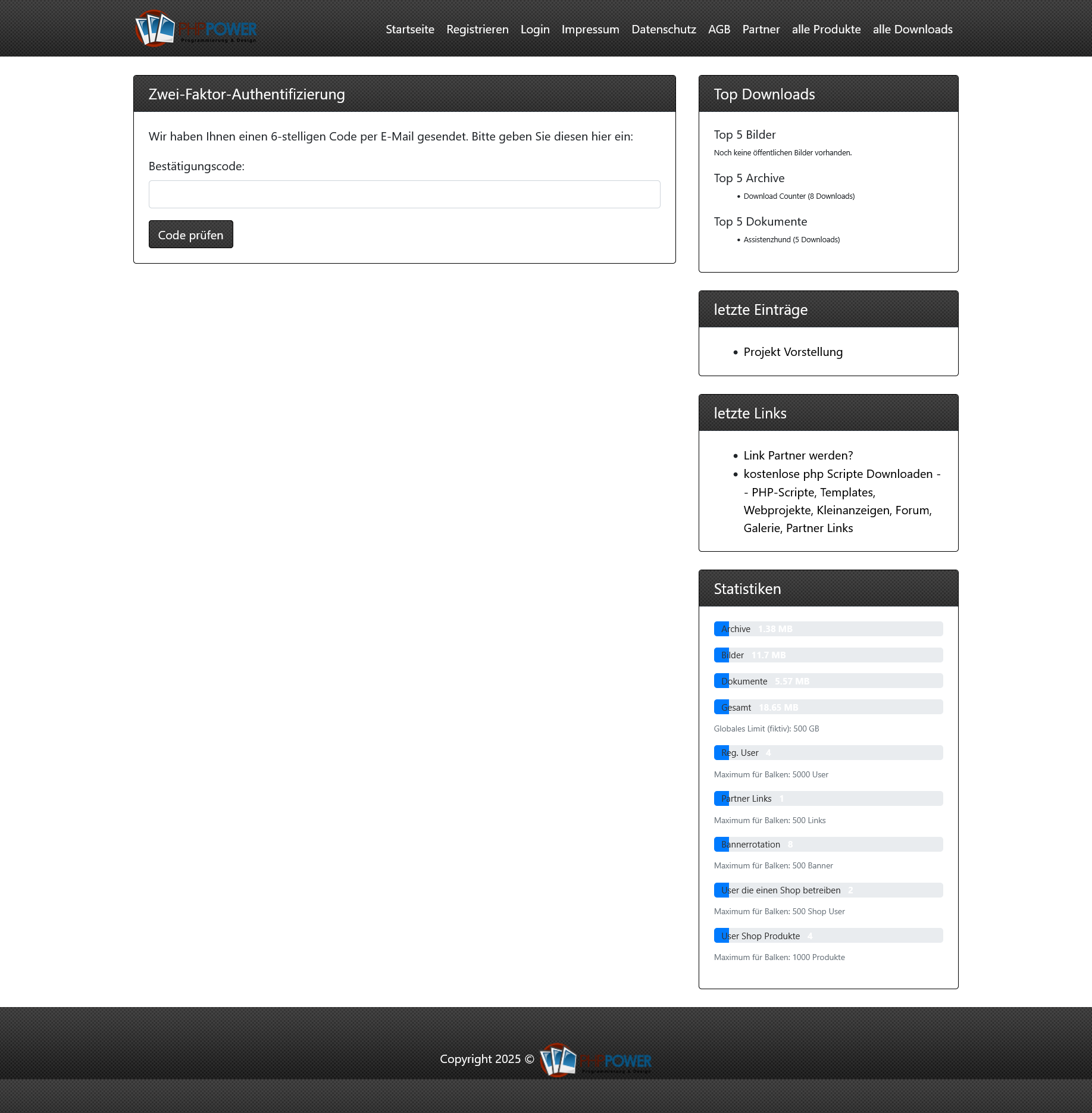
Task: Open the Assistenzhund document link
Action: click(x=791, y=240)
